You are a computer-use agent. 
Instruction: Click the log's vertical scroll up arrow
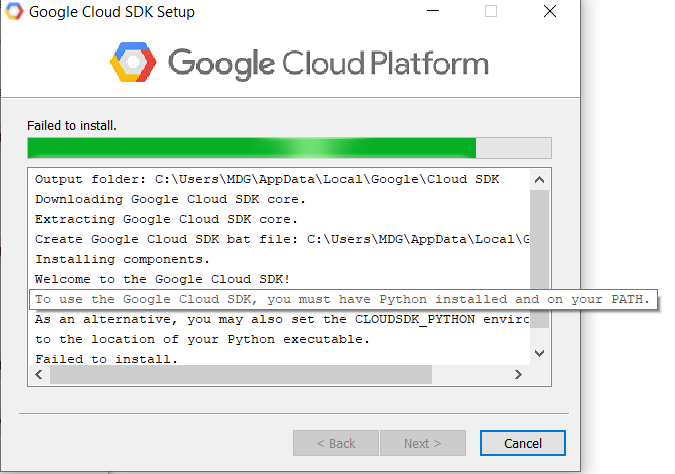coord(540,179)
